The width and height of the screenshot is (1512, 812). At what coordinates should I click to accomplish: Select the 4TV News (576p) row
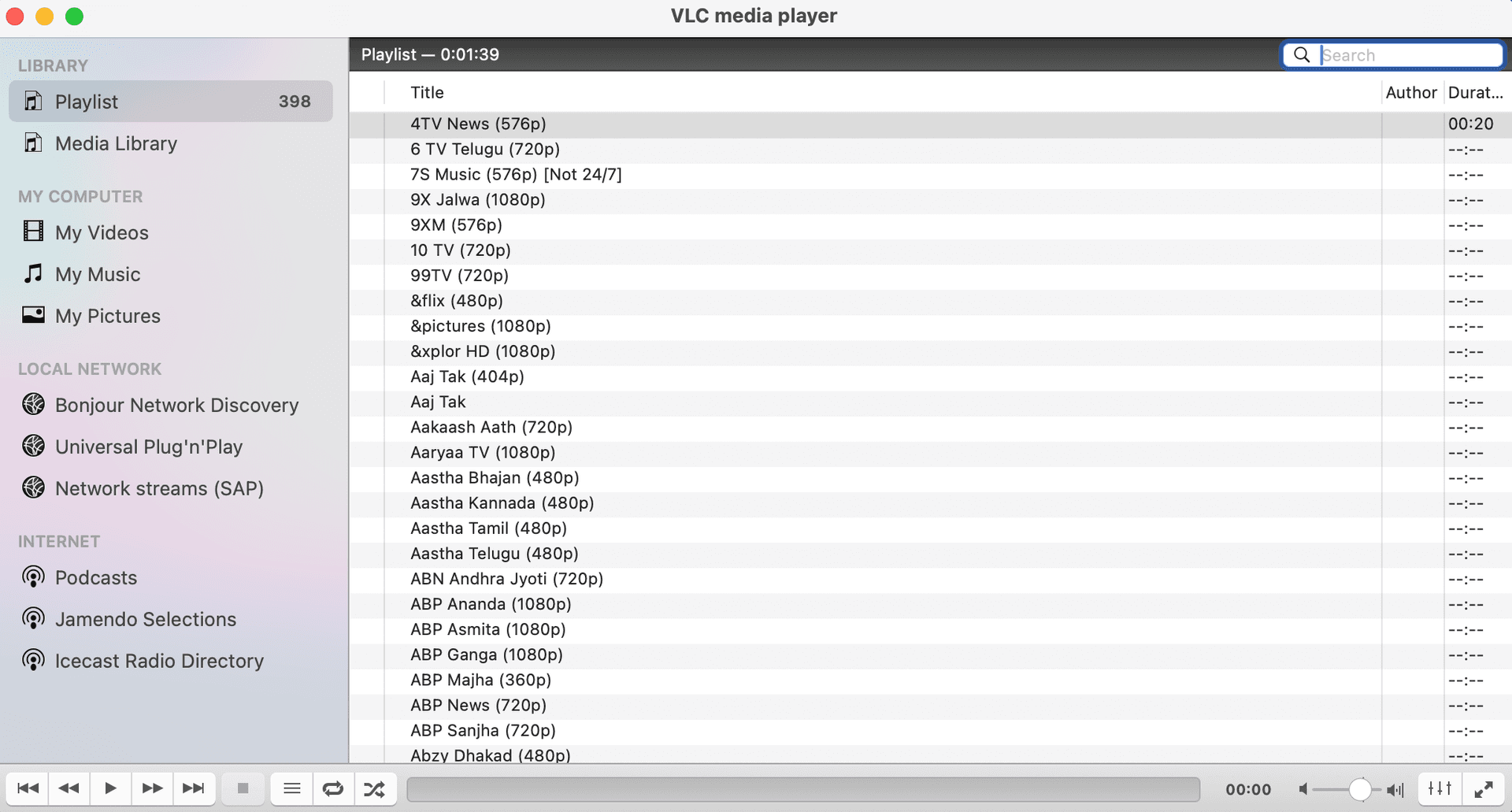coord(930,124)
